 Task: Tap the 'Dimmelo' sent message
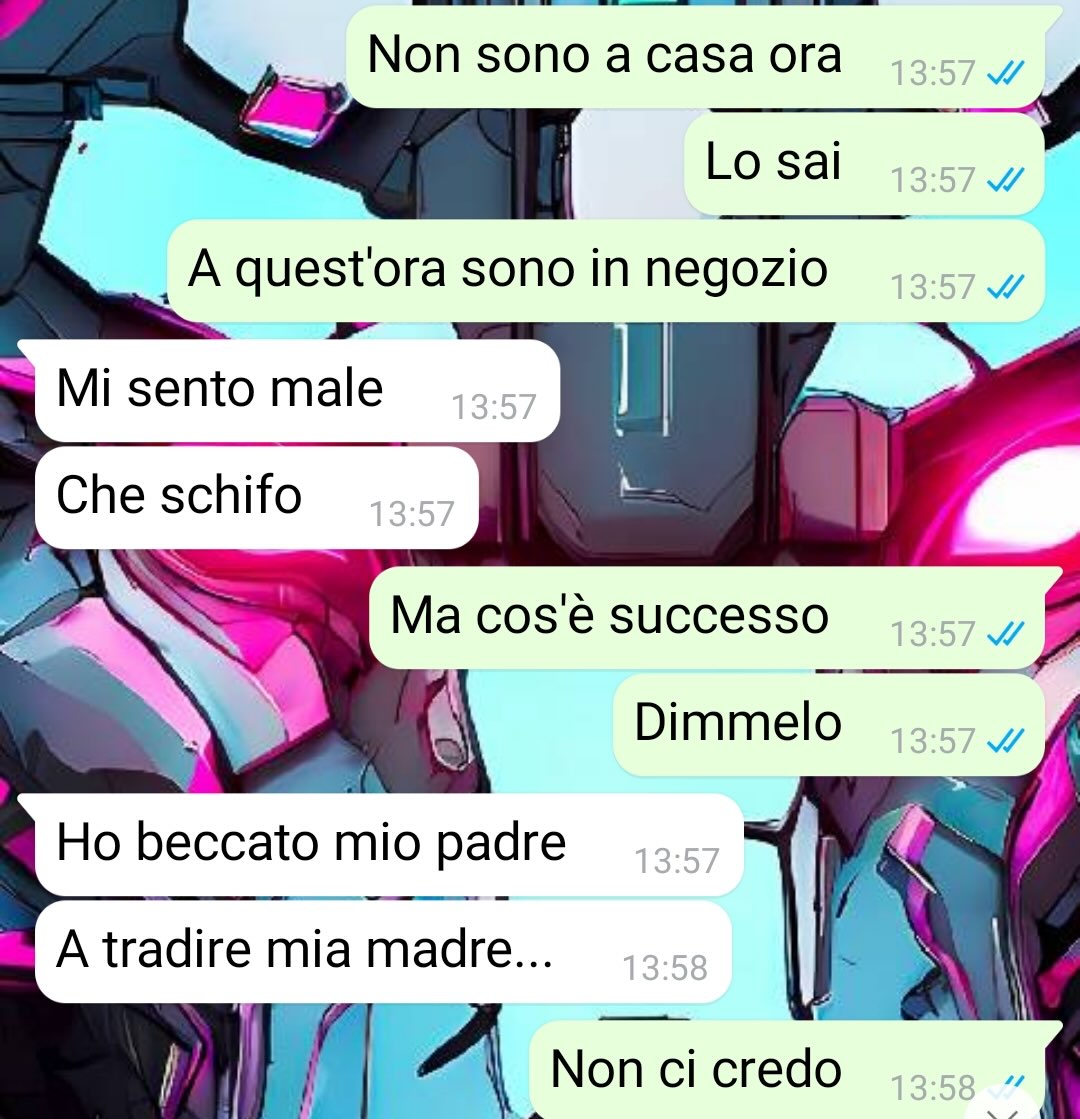click(829, 725)
